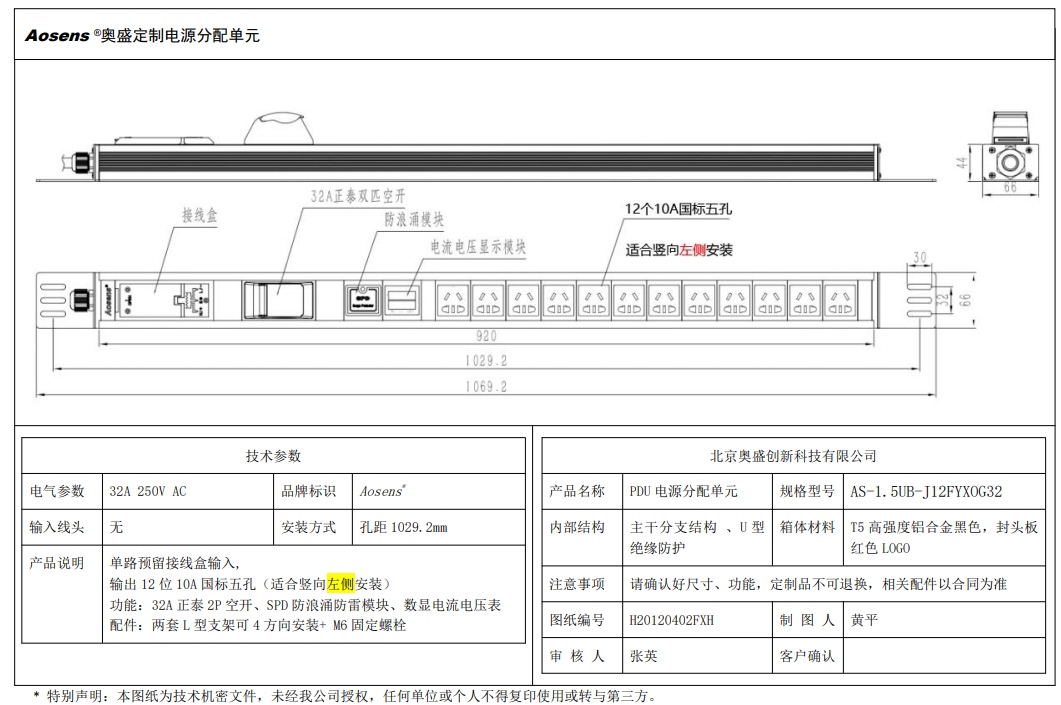This screenshot has height=705, width=1061.
Task: Click the 电流电压显示模块 callout label
Action: point(478,247)
